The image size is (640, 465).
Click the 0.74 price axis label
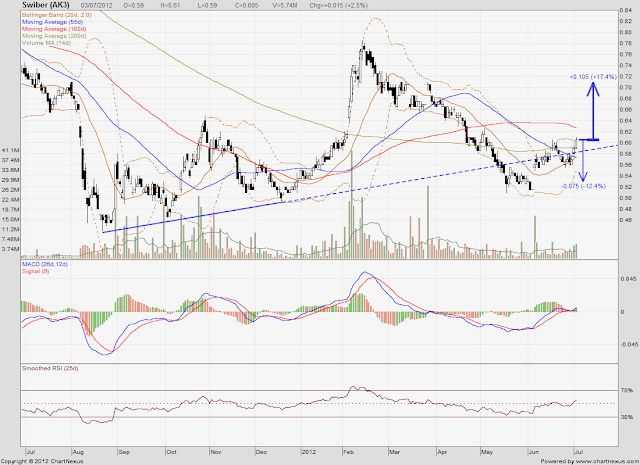626,65
